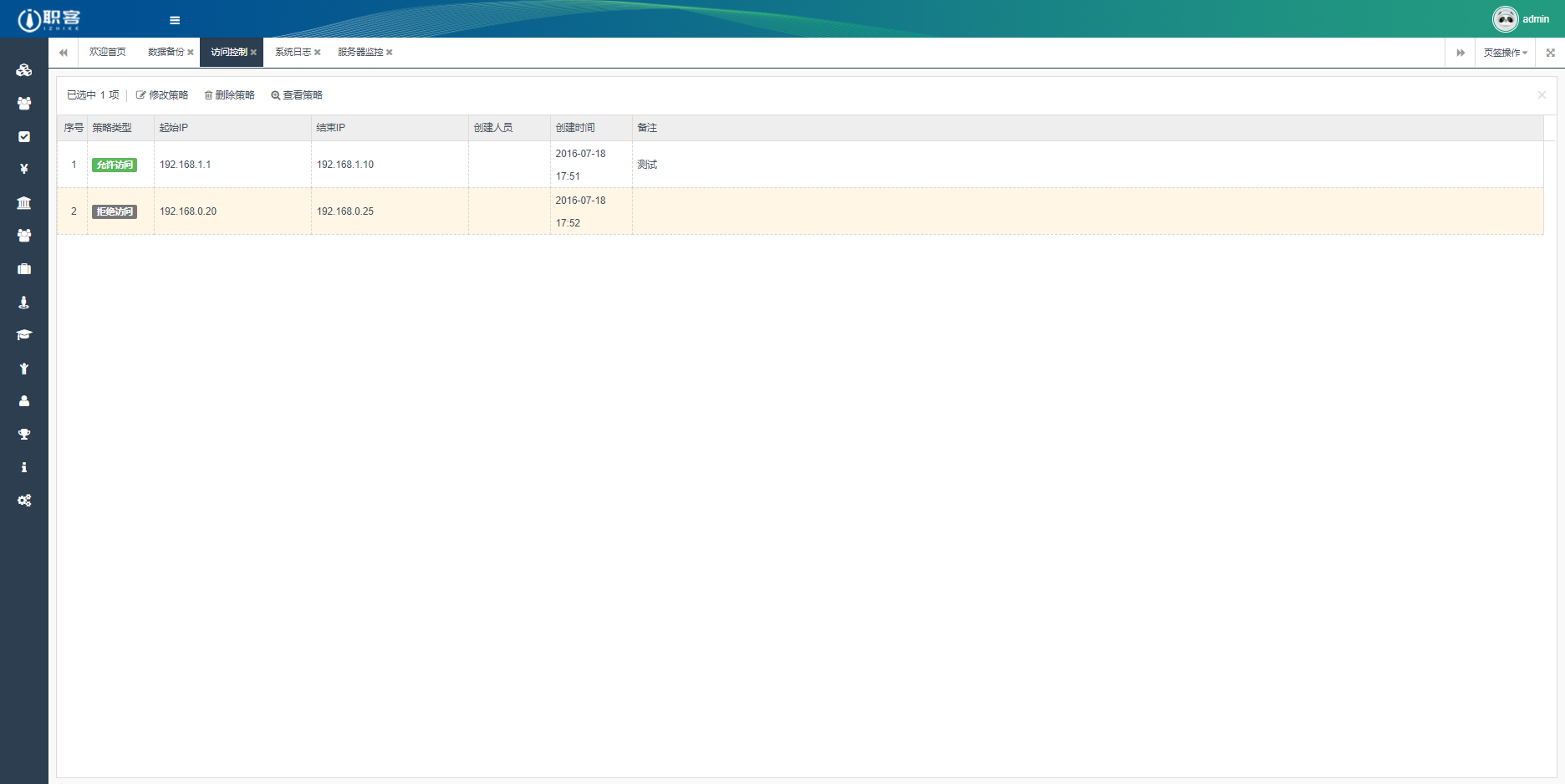Click the admin avatar picture
Screen dimensions: 1565x784
[1505, 19]
